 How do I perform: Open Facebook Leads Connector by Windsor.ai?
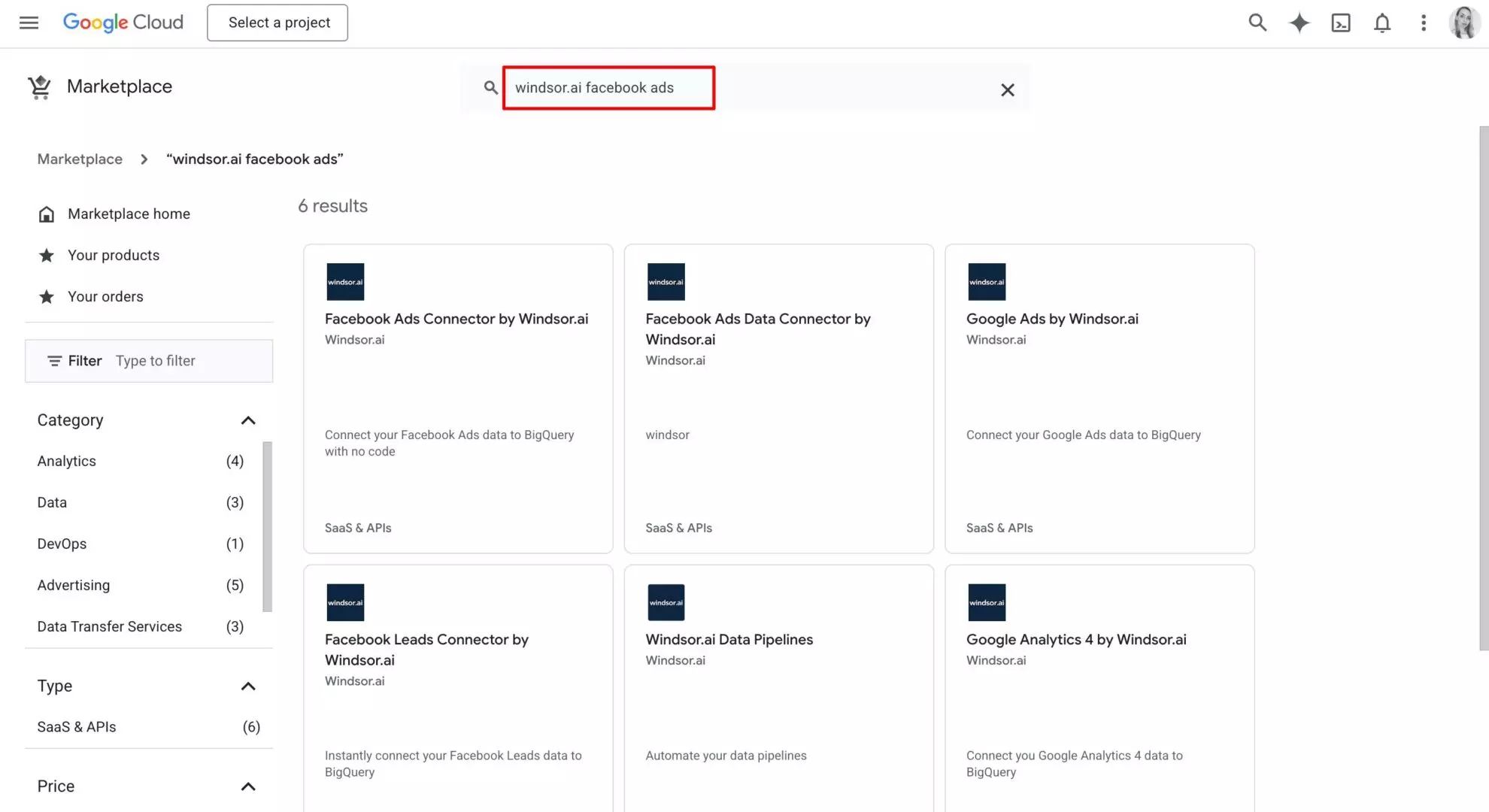(426, 650)
